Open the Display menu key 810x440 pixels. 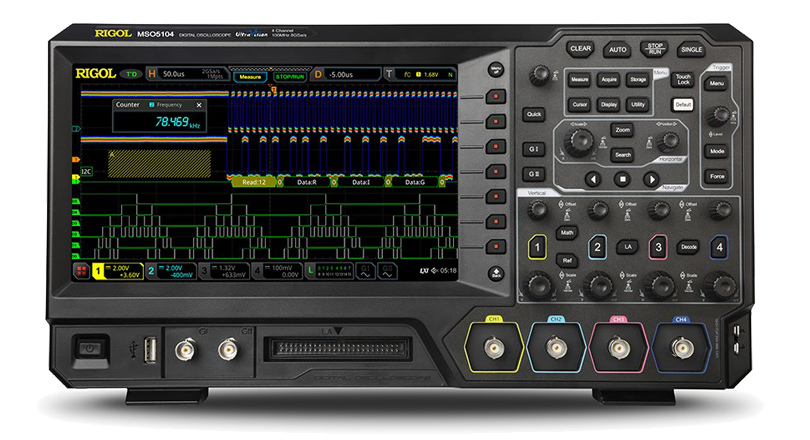click(x=609, y=104)
